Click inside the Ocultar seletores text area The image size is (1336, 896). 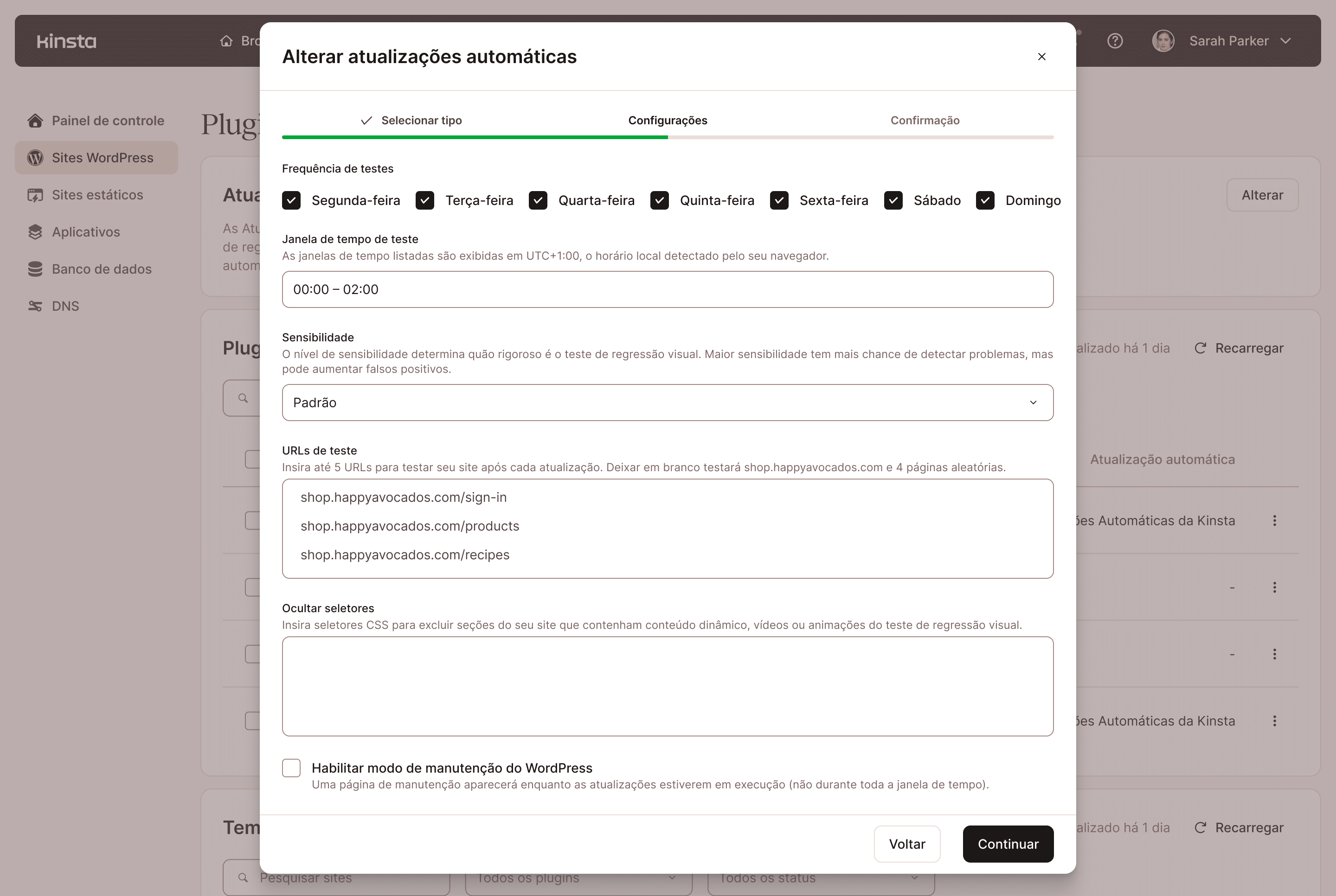point(668,686)
